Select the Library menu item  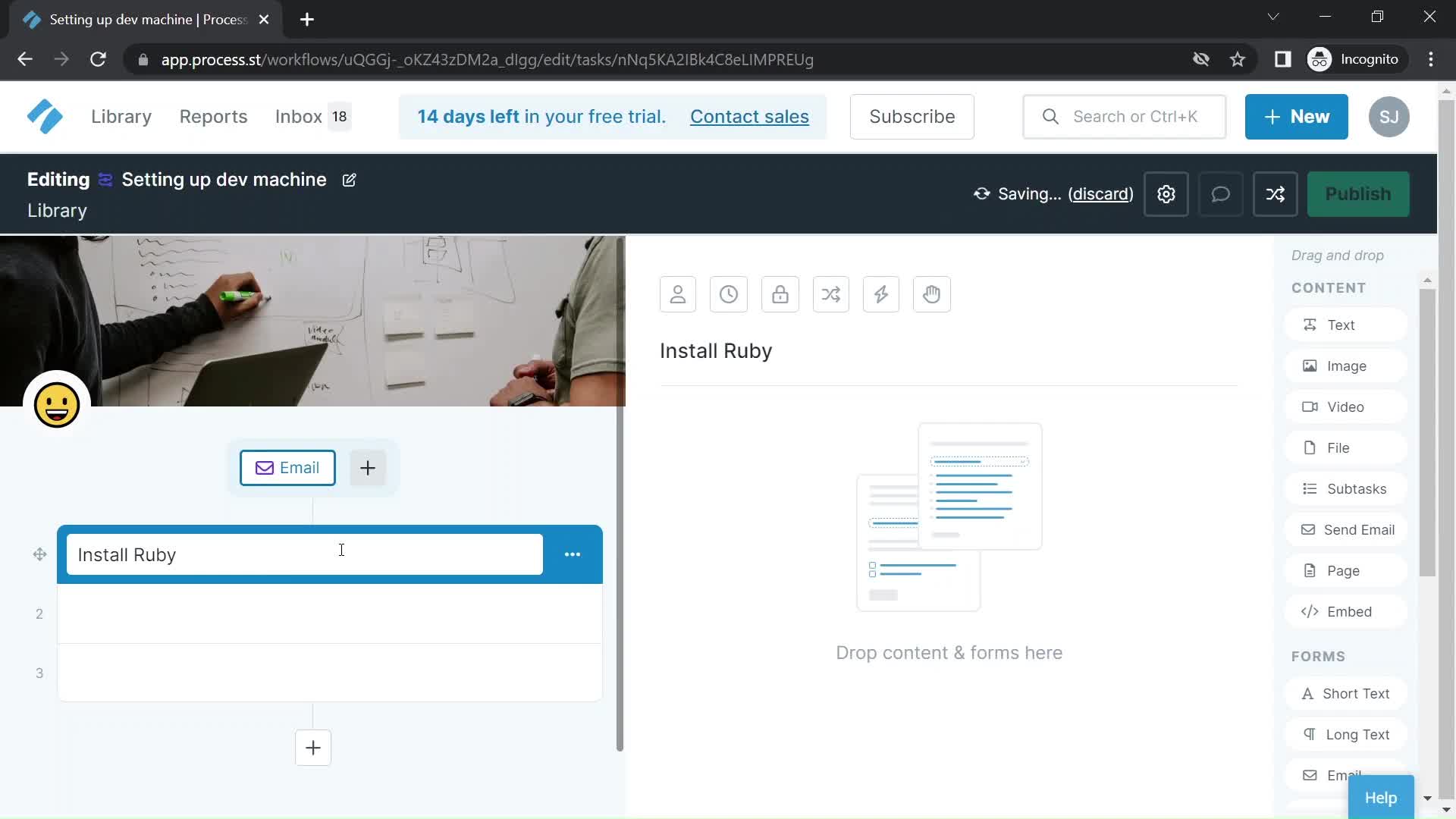pos(120,116)
